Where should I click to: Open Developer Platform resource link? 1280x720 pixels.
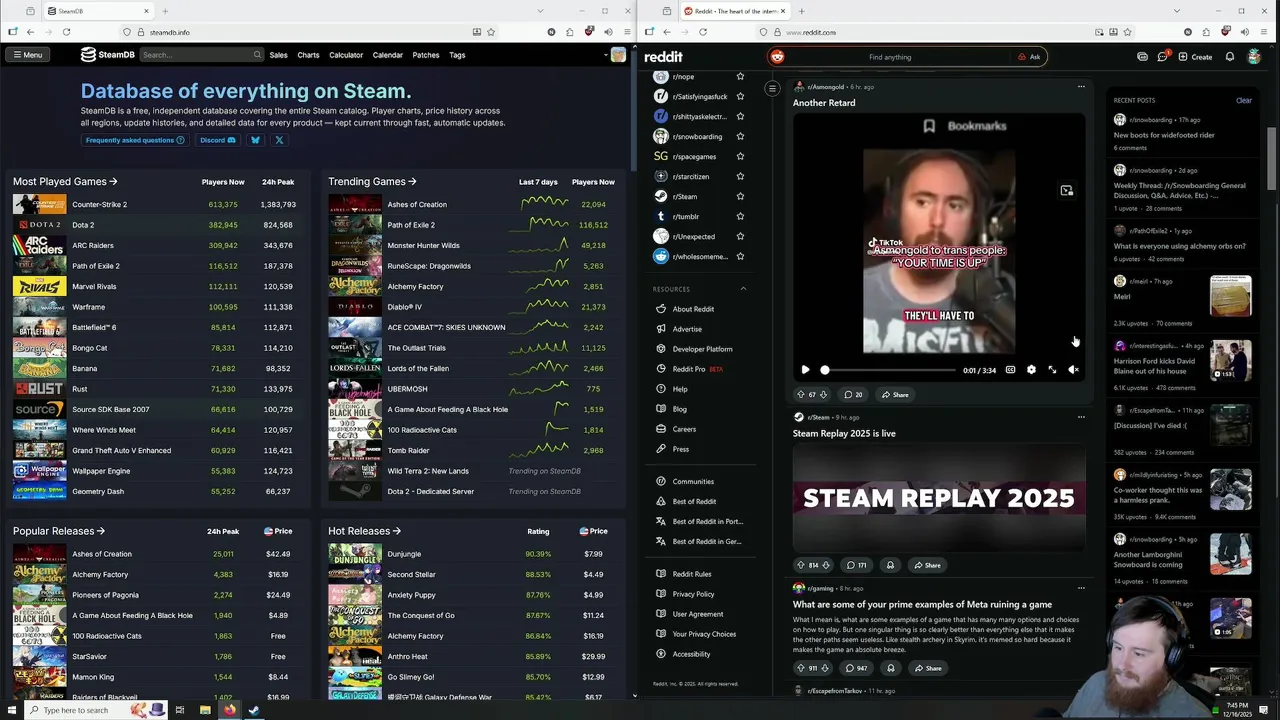[x=702, y=349]
